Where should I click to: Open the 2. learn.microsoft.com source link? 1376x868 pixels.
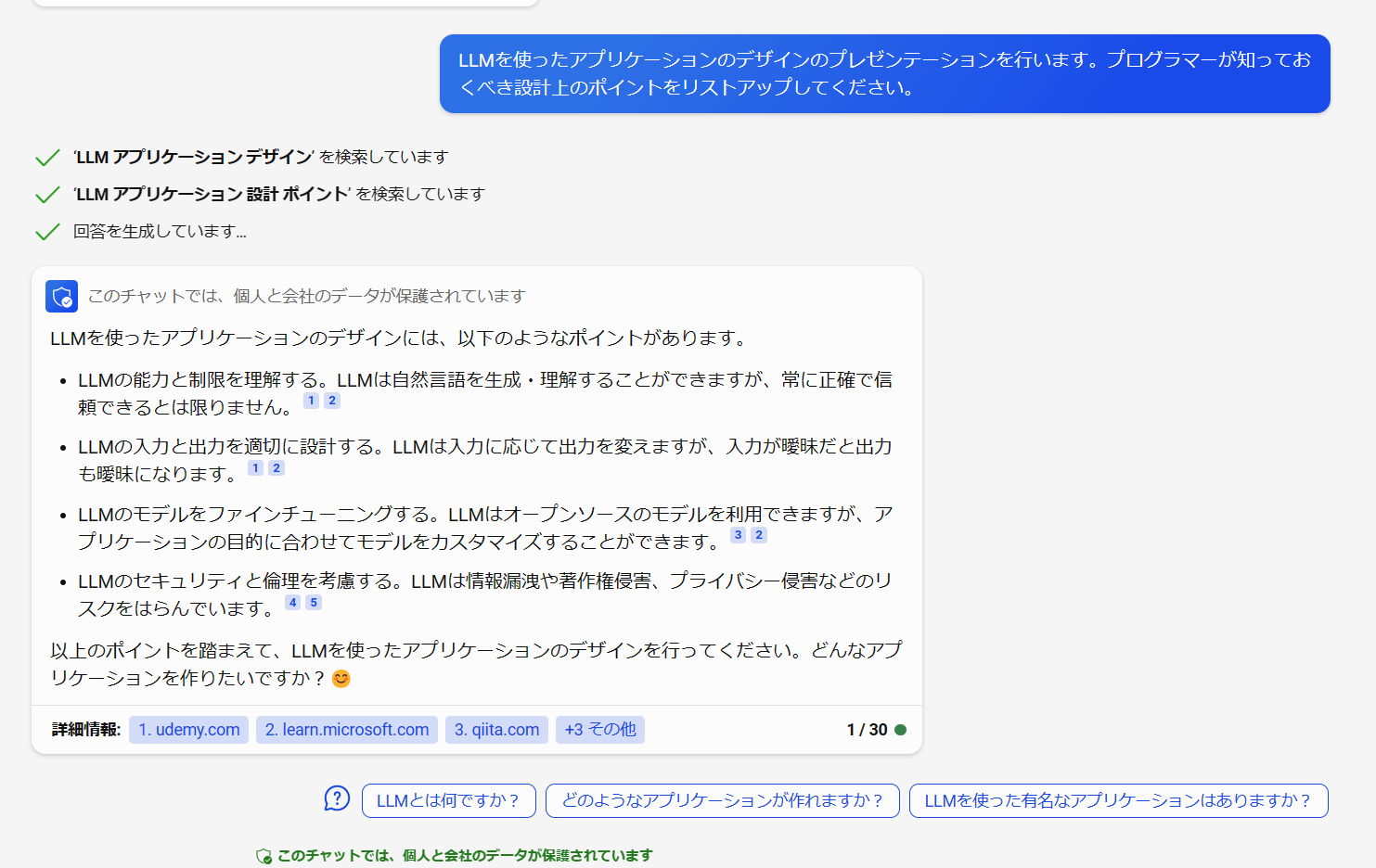347,730
